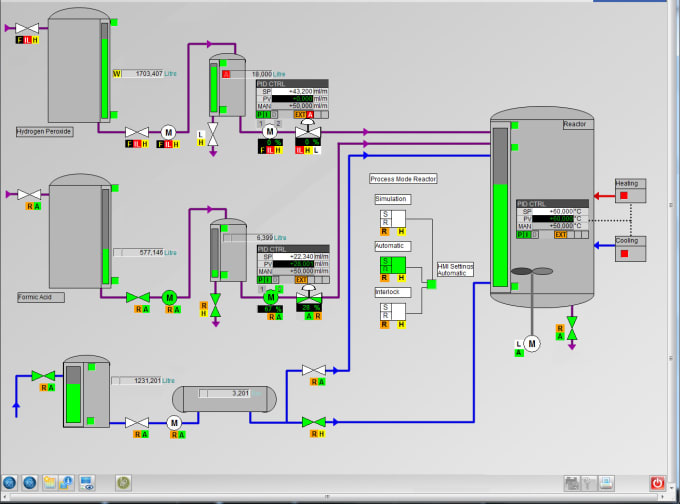Click the second blue globe toolbar icon
The image size is (680, 504).
click(29, 482)
